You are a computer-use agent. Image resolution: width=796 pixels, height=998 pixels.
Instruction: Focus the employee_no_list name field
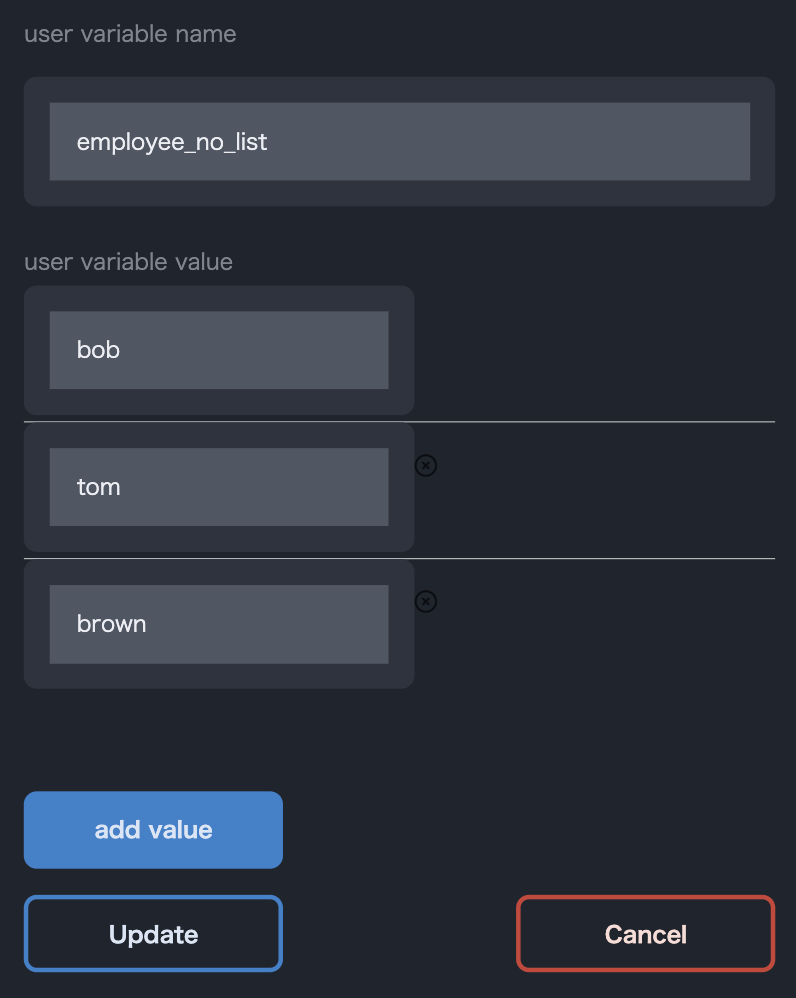pos(399,142)
